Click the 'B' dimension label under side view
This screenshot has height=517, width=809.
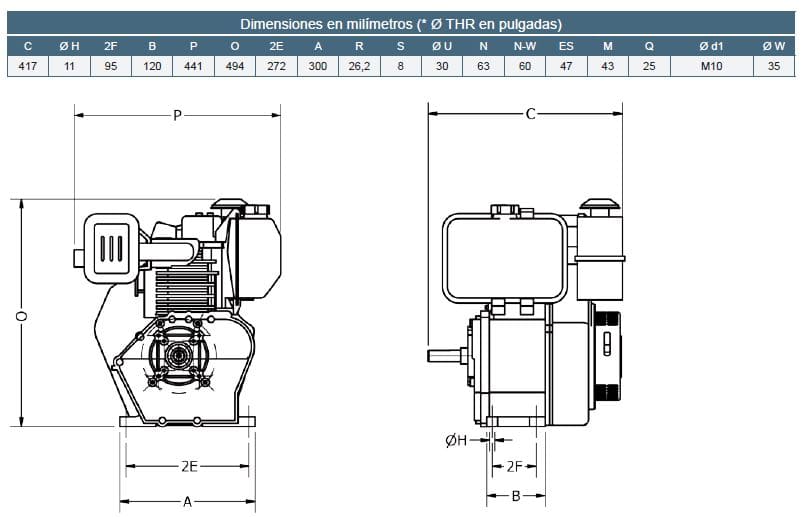514,495
